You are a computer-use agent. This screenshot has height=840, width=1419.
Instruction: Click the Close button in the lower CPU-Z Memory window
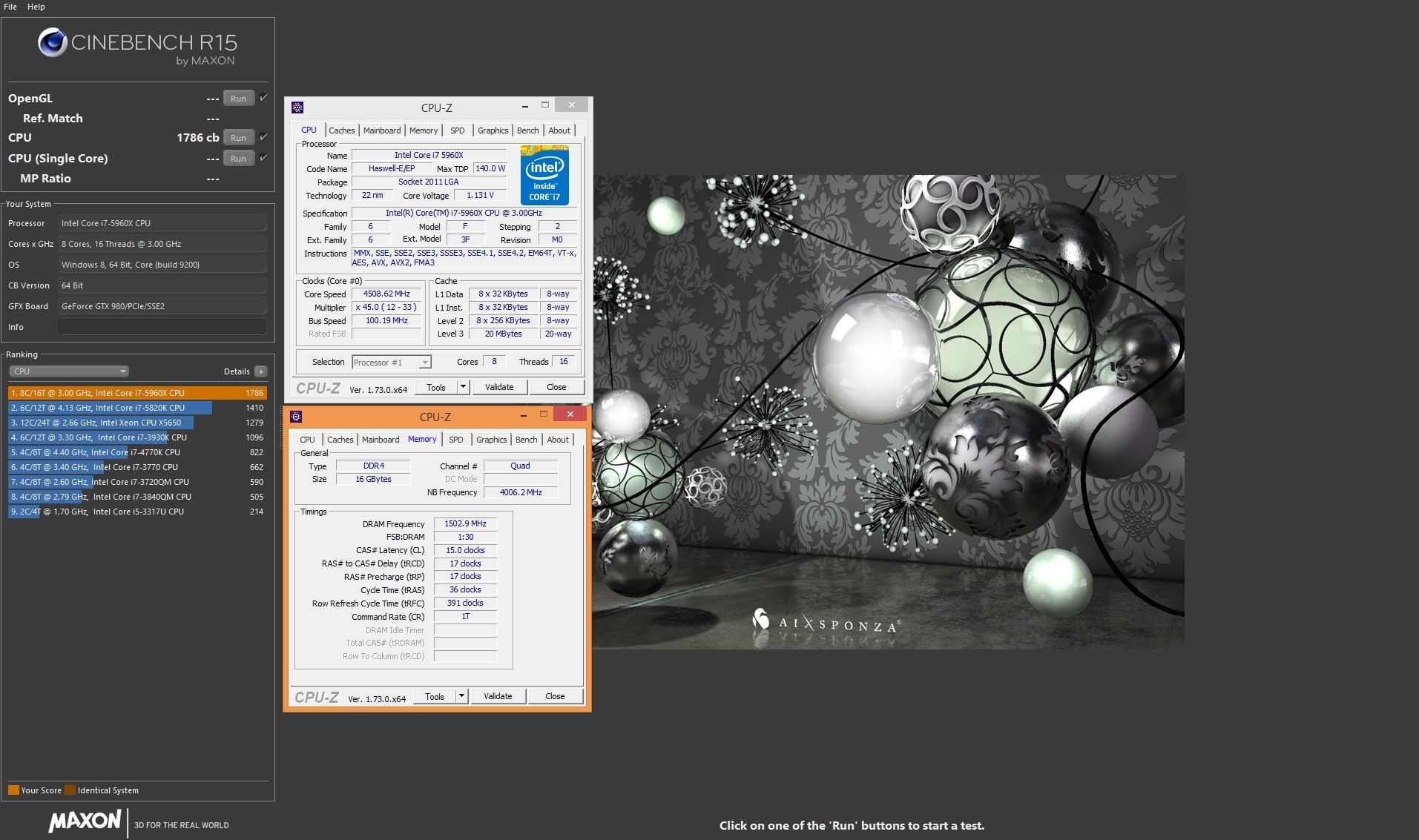tap(555, 696)
